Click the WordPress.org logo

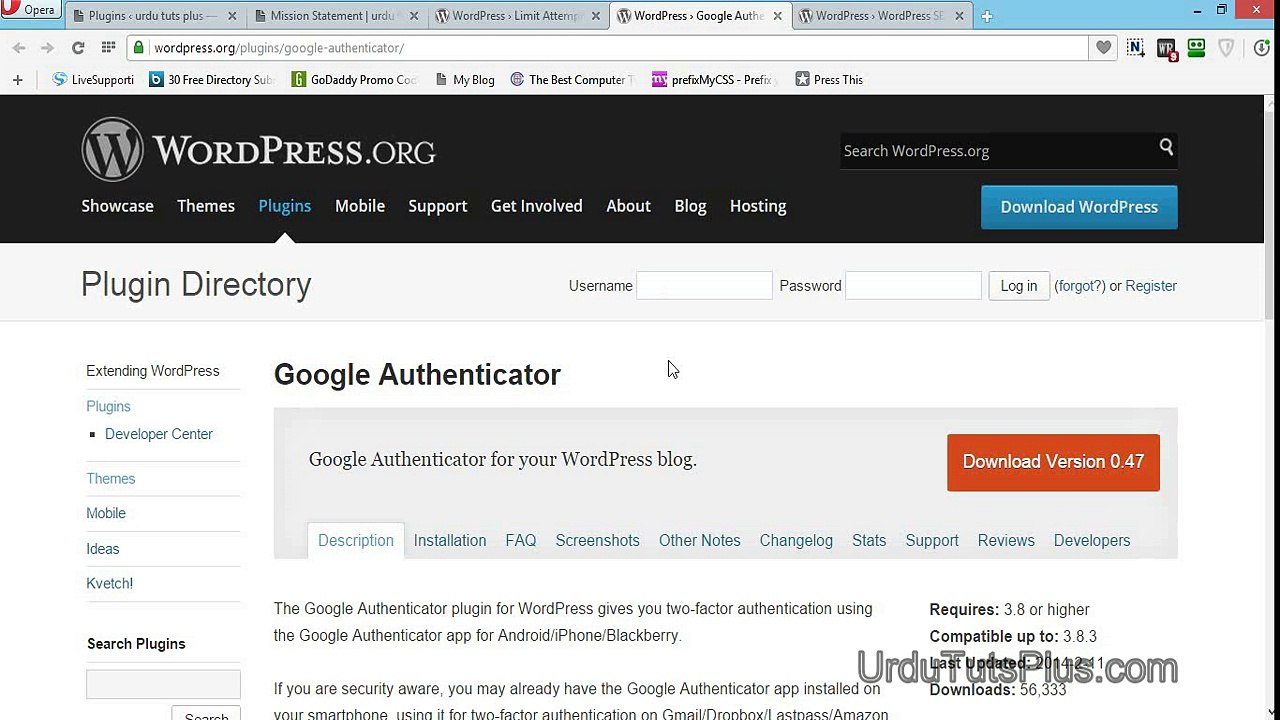258,150
